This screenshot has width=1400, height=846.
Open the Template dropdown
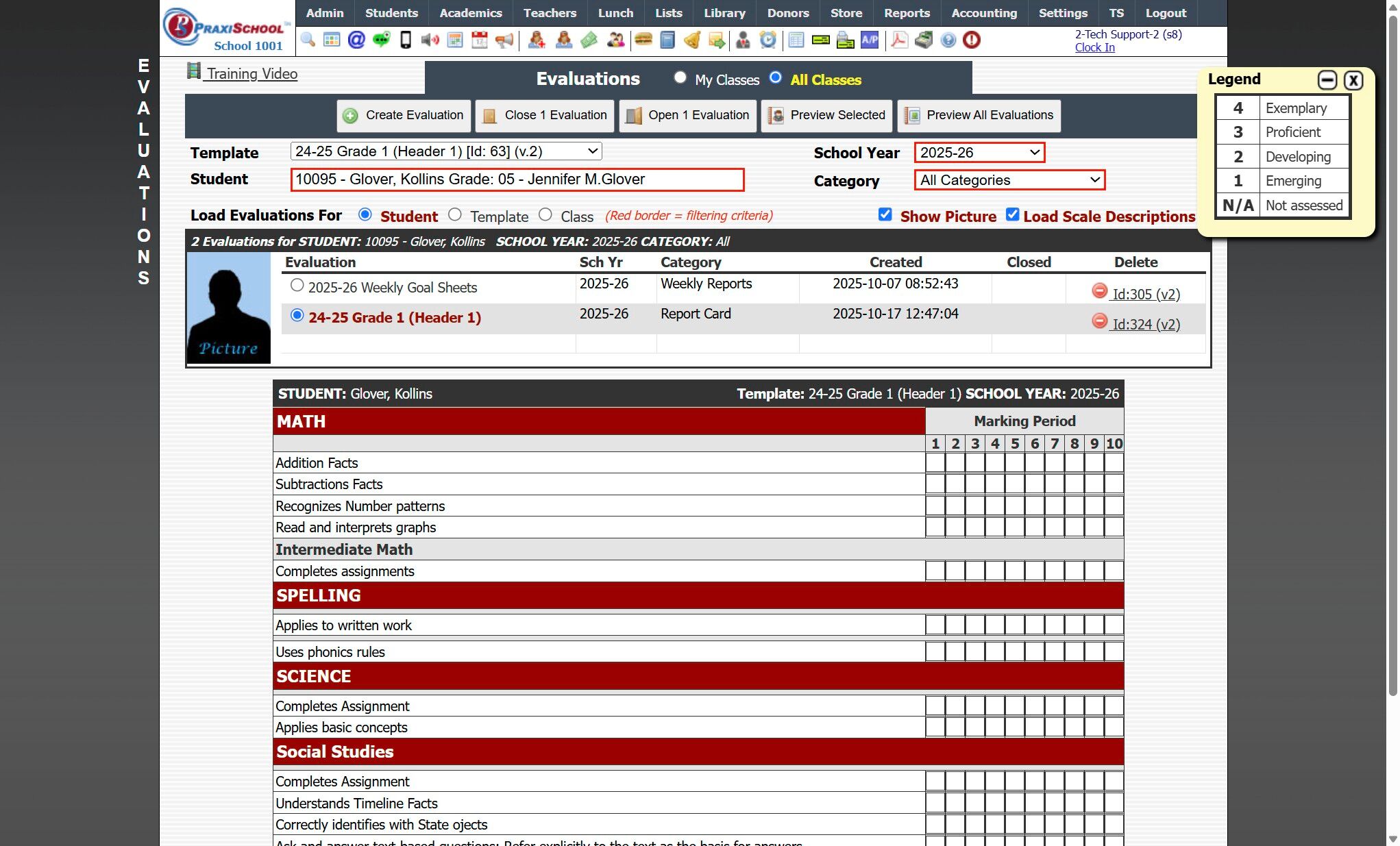pyautogui.click(x=446, y=151)
